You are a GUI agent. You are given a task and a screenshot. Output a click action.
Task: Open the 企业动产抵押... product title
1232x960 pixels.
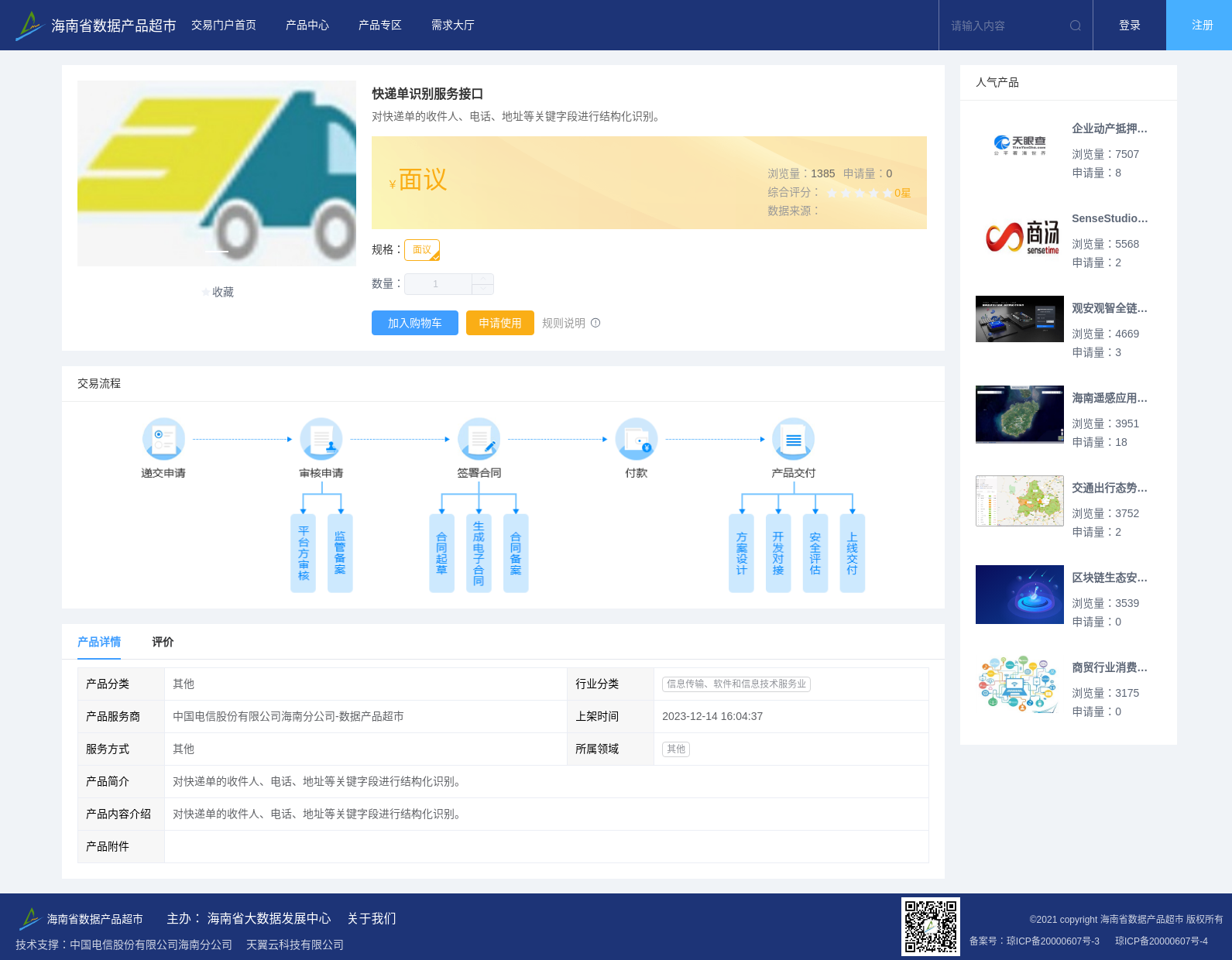[1110, 129]
